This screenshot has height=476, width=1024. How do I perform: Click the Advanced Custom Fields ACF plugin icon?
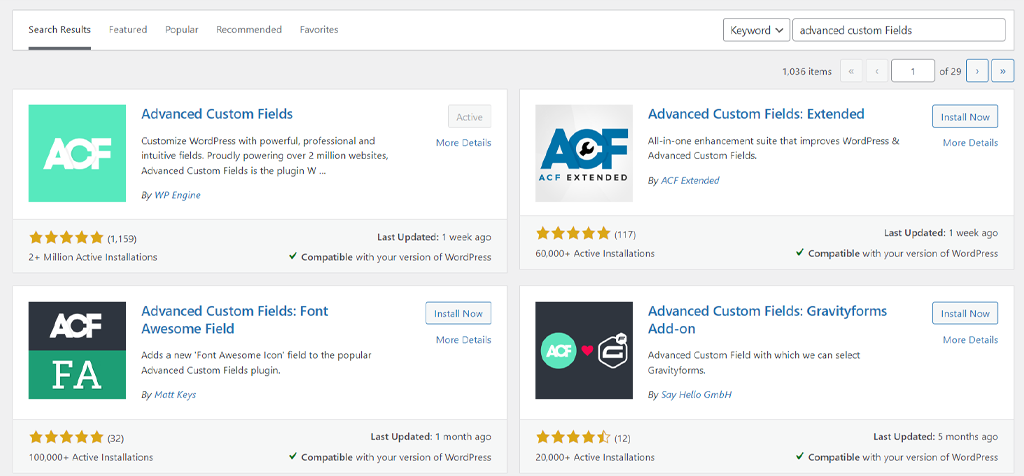77,153
